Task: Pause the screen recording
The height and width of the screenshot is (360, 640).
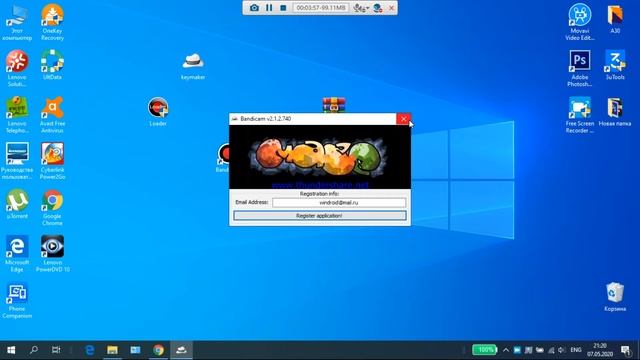Action: coord(269,8)
